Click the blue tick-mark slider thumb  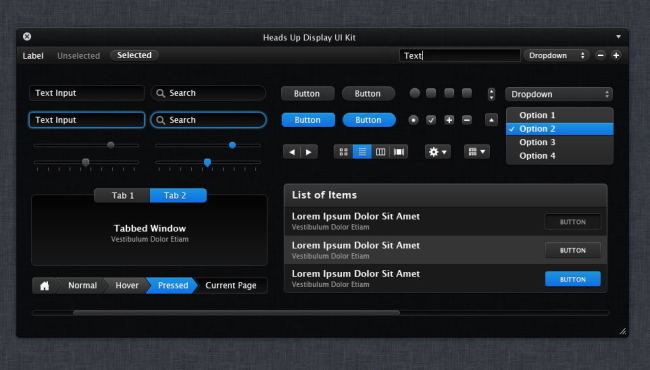tap(207, 162)
